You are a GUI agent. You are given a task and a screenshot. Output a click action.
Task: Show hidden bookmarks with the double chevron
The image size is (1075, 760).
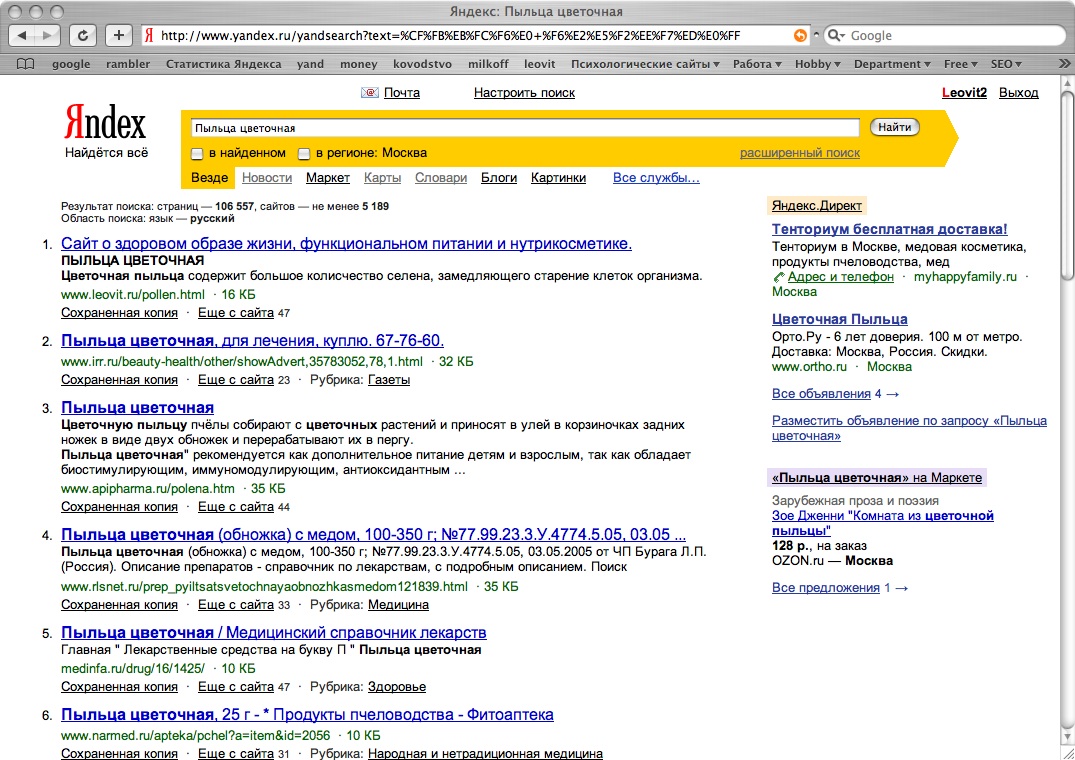pos(1063,64)
